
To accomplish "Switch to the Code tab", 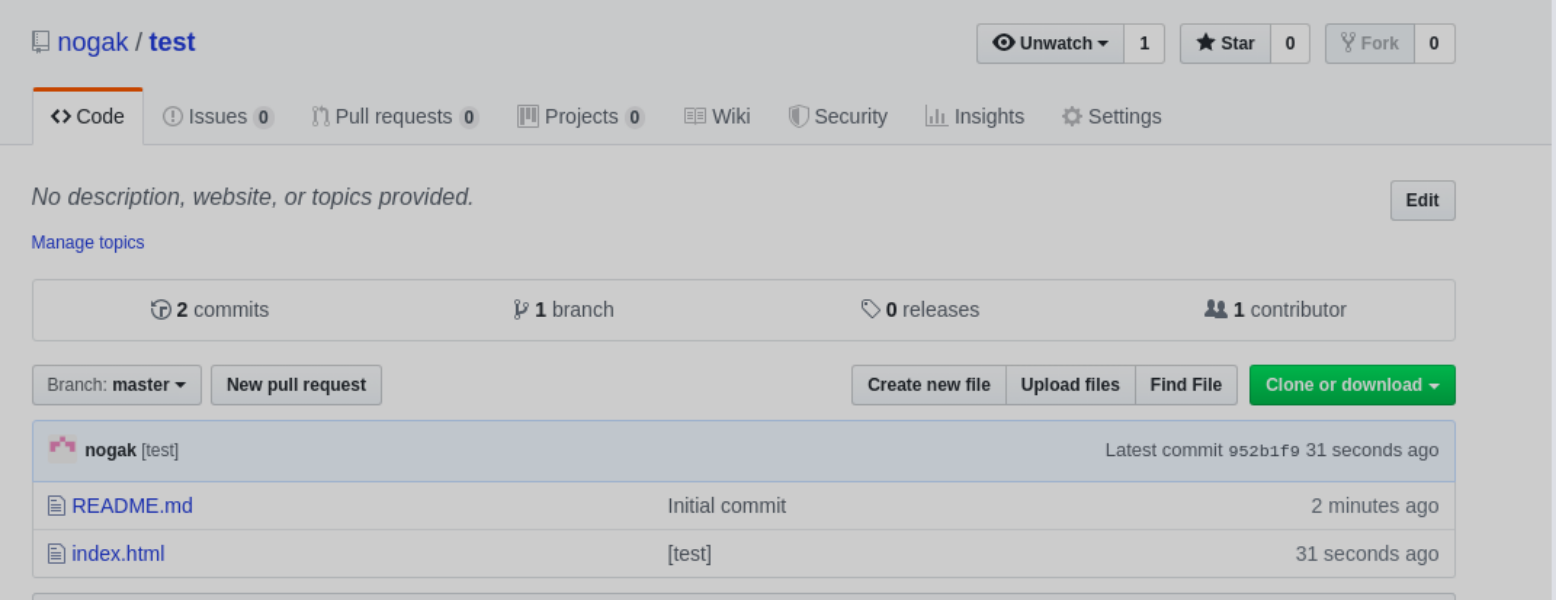I will click(88, 117).
